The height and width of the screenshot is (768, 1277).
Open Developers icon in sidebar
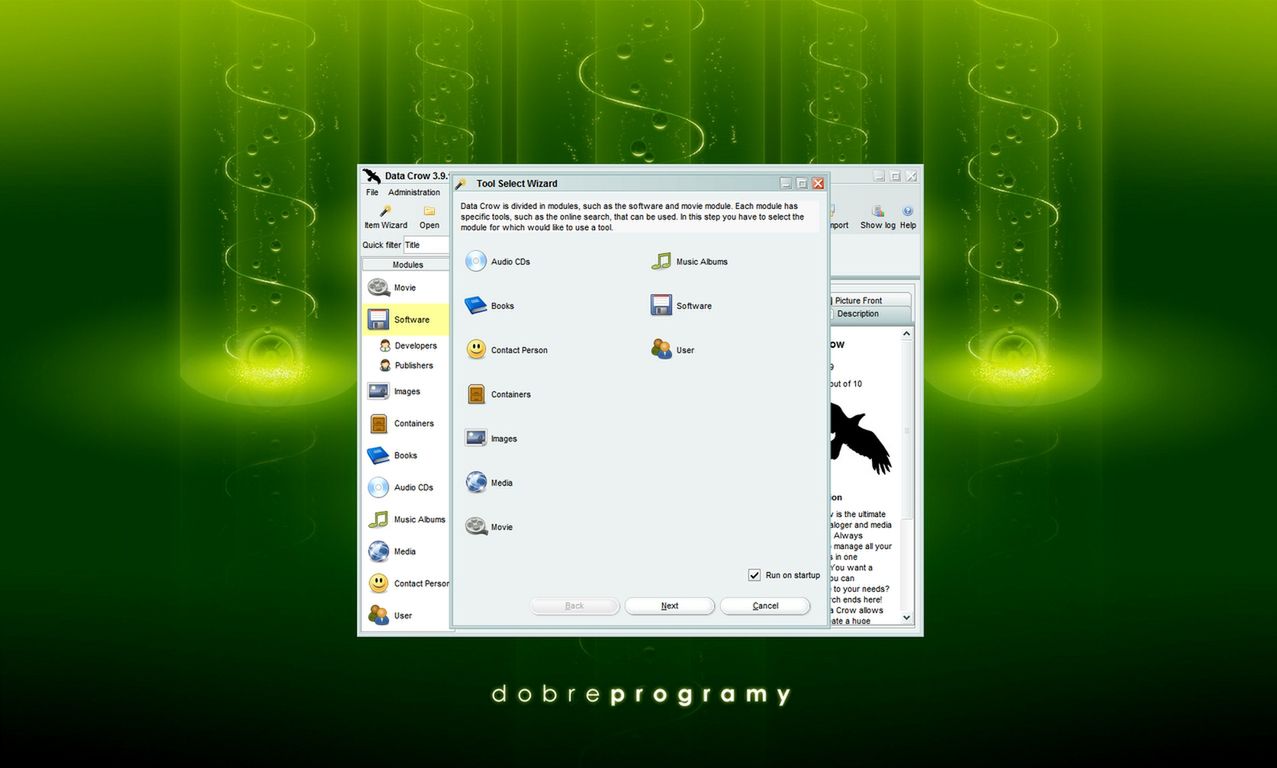click(385, 346)
